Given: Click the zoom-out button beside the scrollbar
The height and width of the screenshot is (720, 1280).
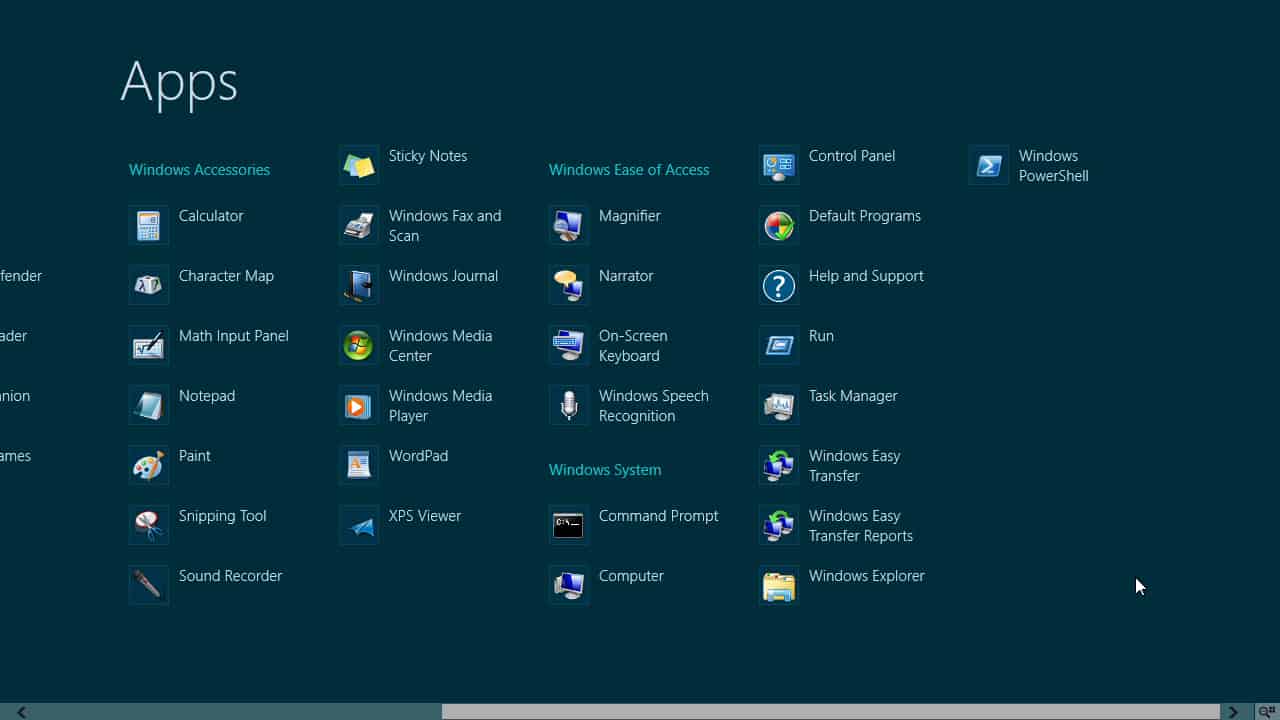Looking at the screenshot, I should click(1267, 712).
